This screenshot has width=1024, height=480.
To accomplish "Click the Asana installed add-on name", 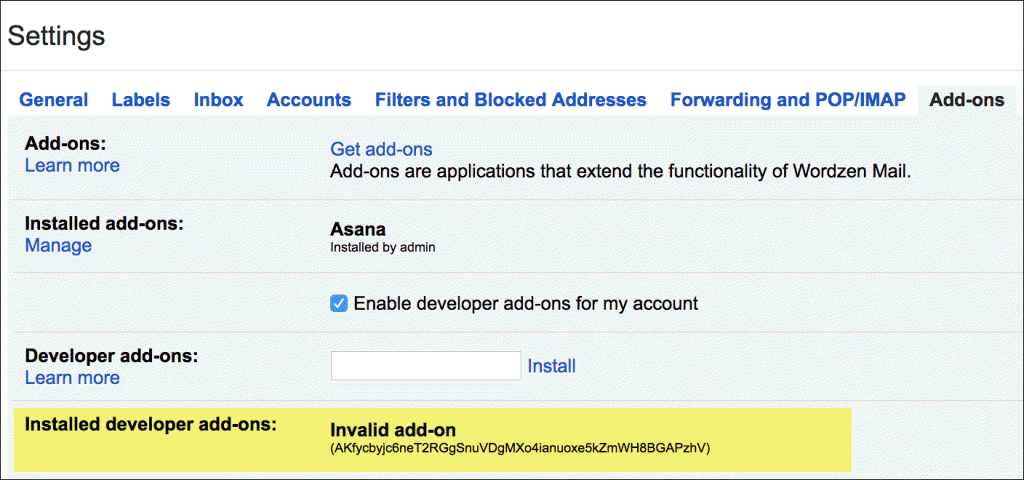I will 358,229.
